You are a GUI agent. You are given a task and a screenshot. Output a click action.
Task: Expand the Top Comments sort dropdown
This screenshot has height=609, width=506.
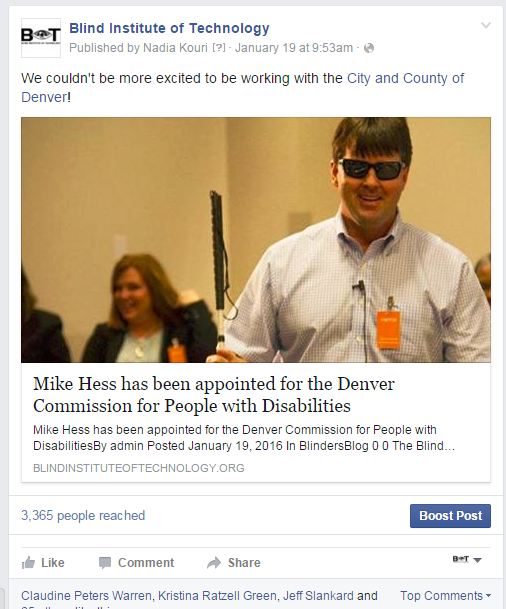445,595
